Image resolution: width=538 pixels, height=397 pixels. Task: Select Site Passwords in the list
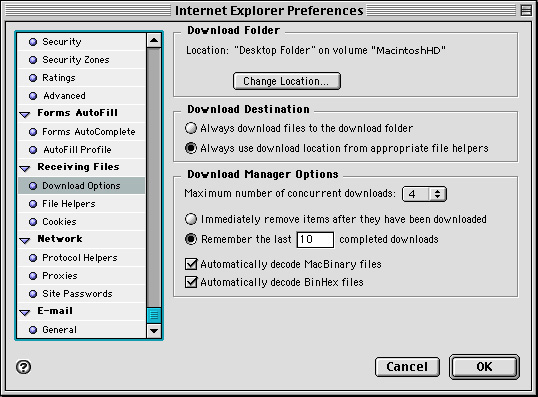pos(82,294)
